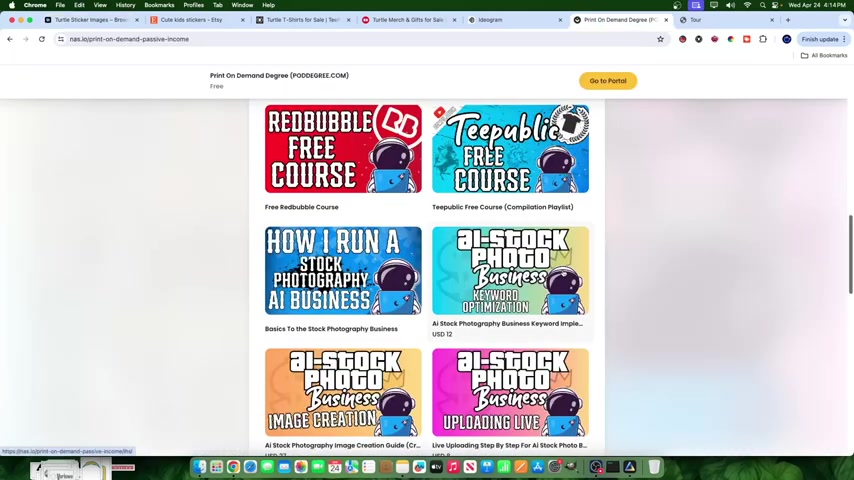Close the Print On Demand Degree tab
This screenshot has width=854, height=480.
click(666, 20)
